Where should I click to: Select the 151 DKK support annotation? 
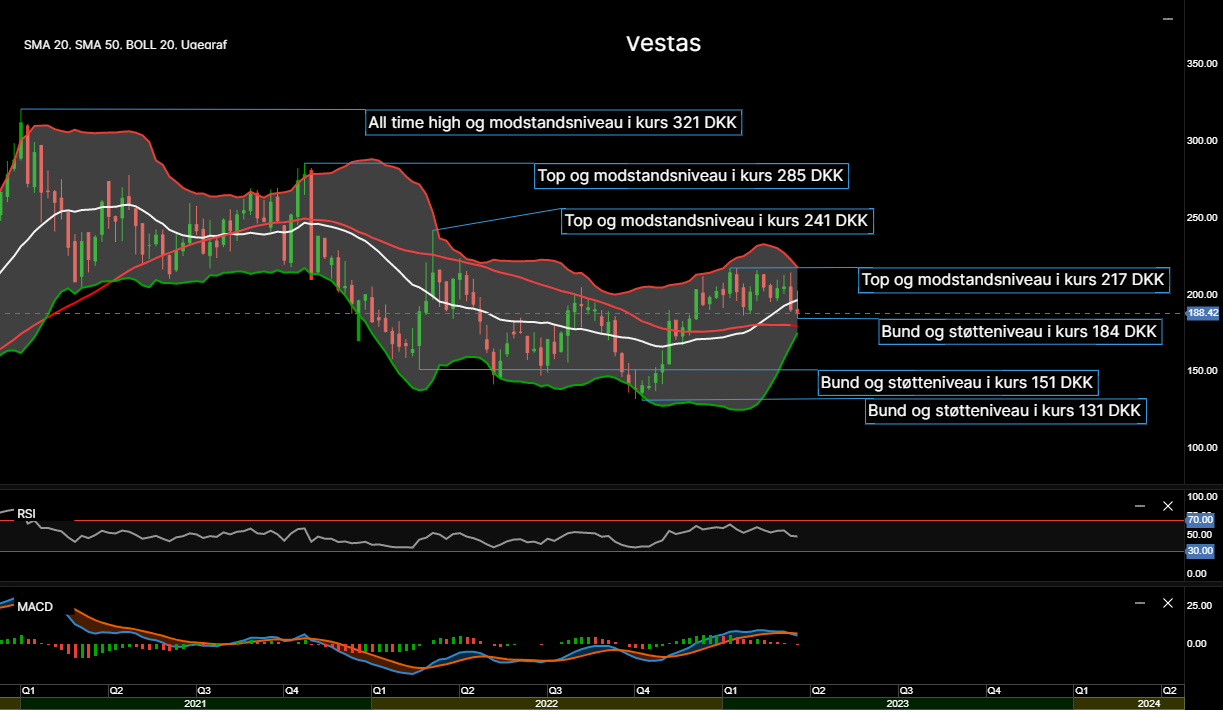click(959, 383)
